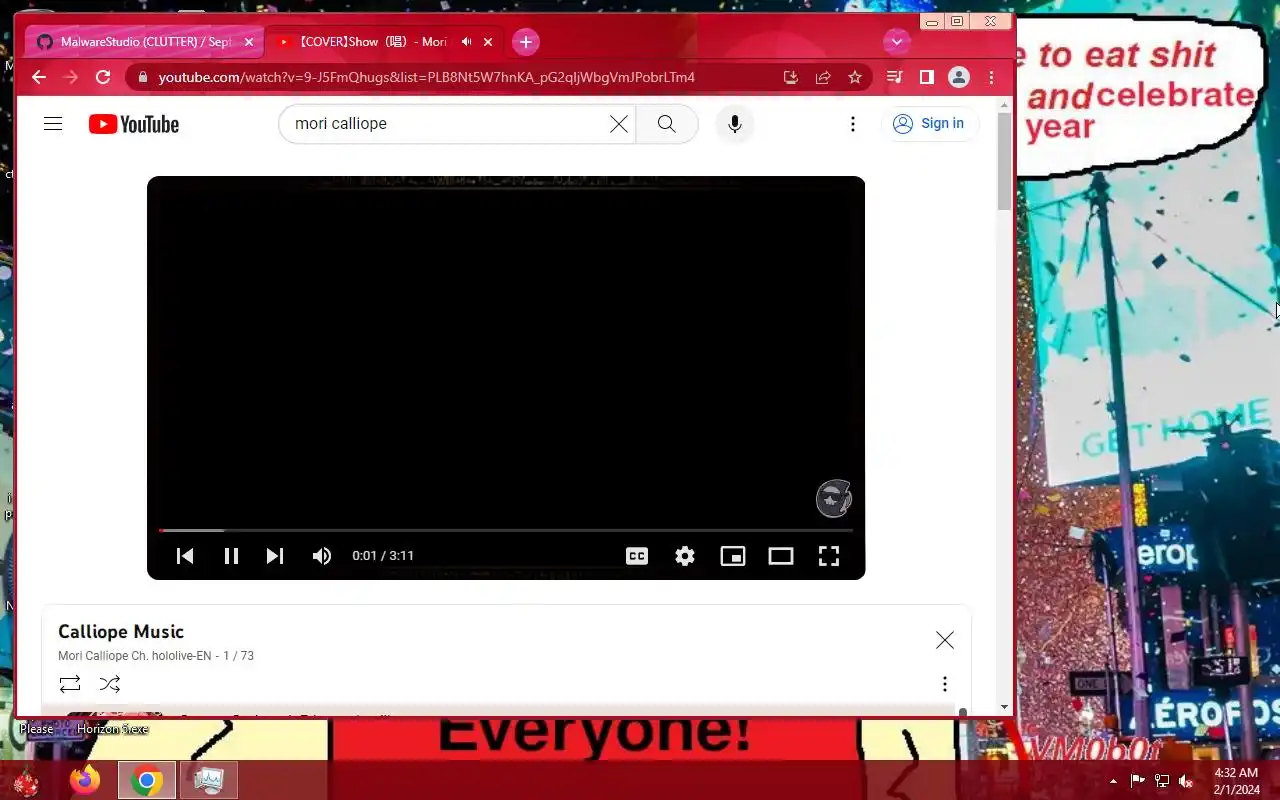Open the YouTube guide hamburger menu
Screen dimensions: 1280x800
click(x=53, y=124)
